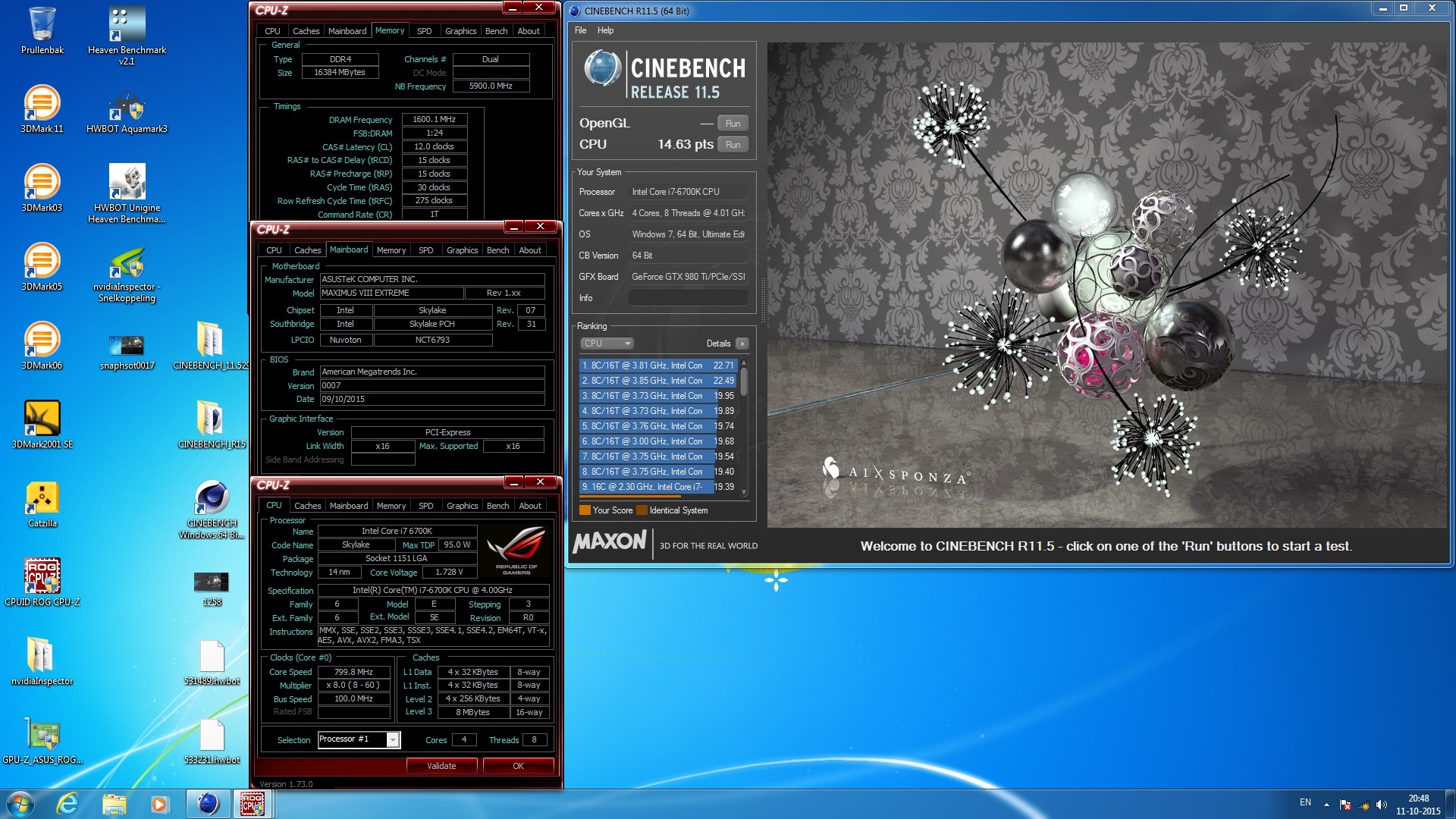Viewport: 1456px width, 819px height.
Task: Open the CPU ranking type dropdown
Action: [x=607, y=344]
